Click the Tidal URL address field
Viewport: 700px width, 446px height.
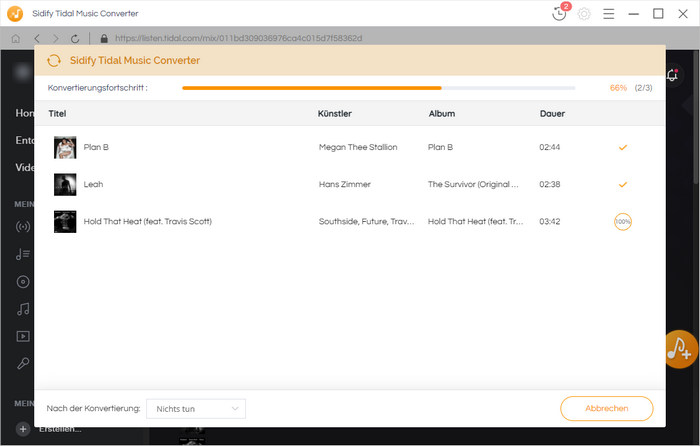click(238, 38)
